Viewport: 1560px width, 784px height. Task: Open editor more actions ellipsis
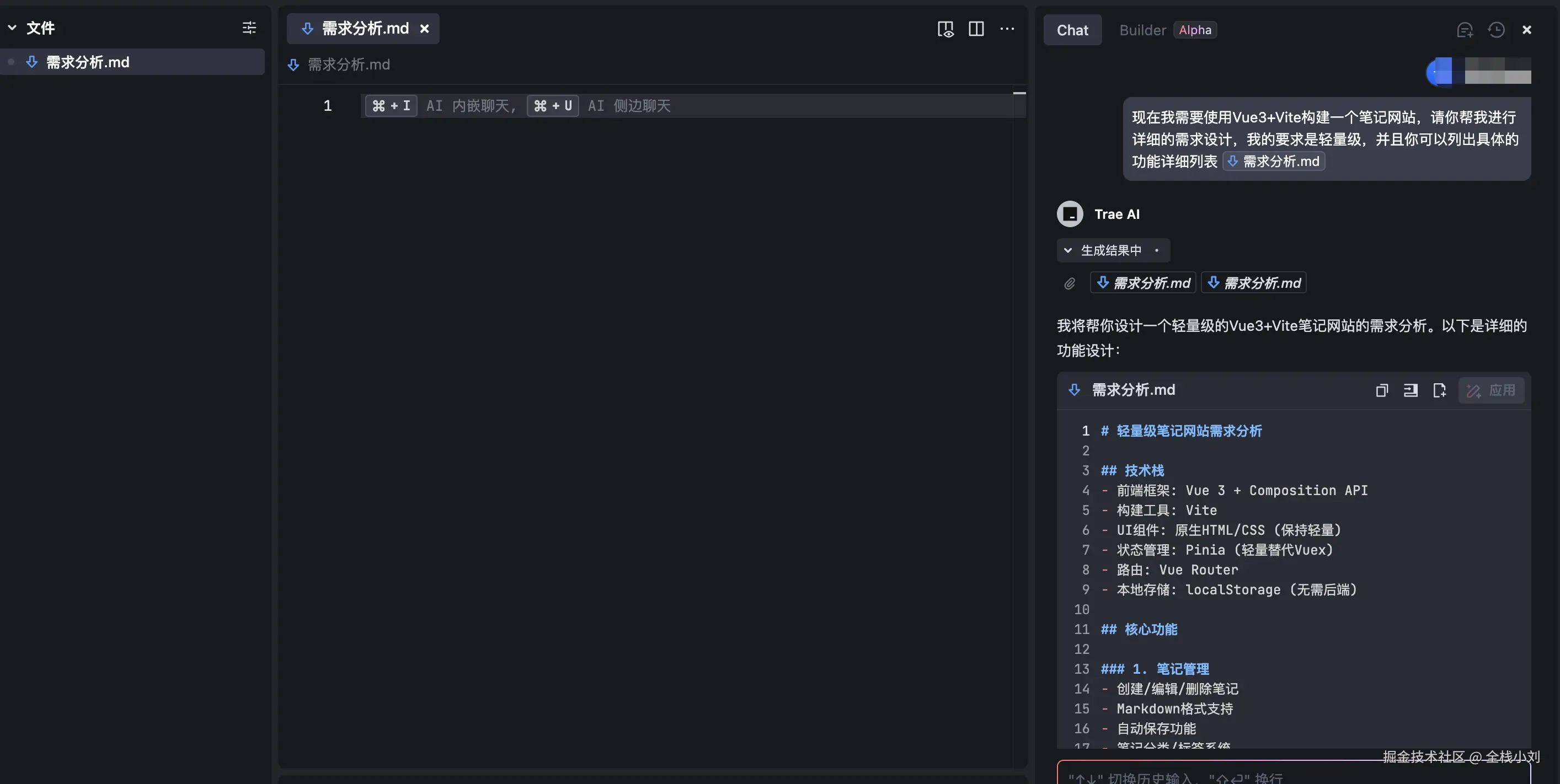point(1007,29)
